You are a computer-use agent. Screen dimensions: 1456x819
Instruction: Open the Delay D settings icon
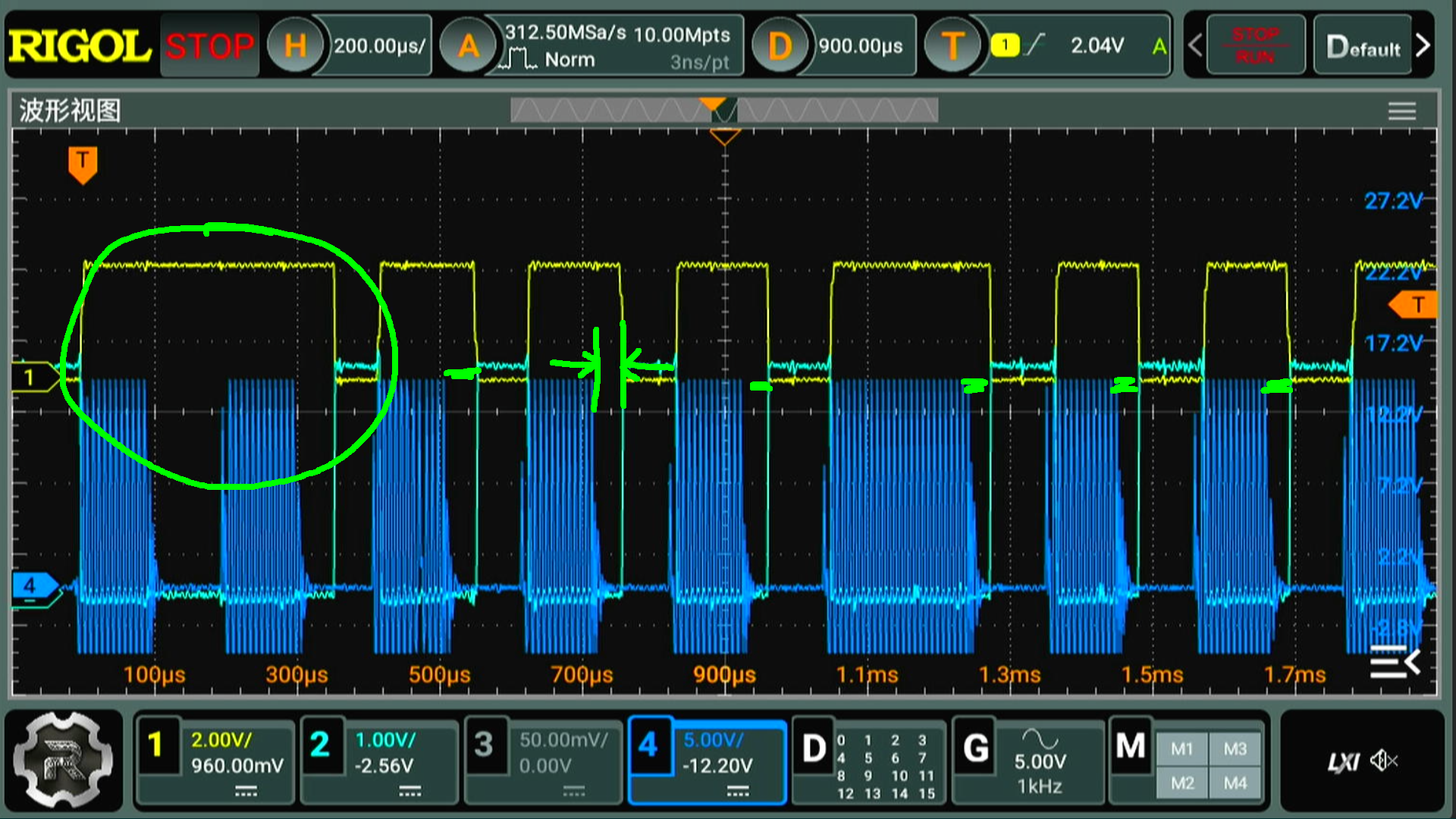[779, 46]
